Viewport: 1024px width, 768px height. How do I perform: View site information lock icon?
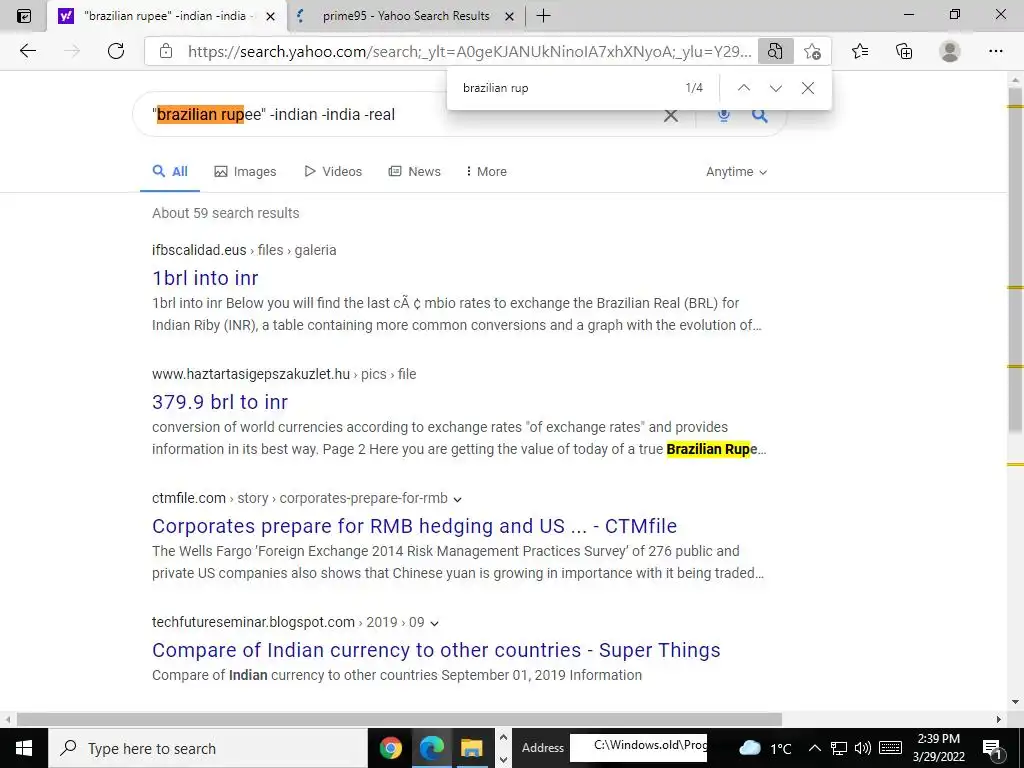pos(166,51)
